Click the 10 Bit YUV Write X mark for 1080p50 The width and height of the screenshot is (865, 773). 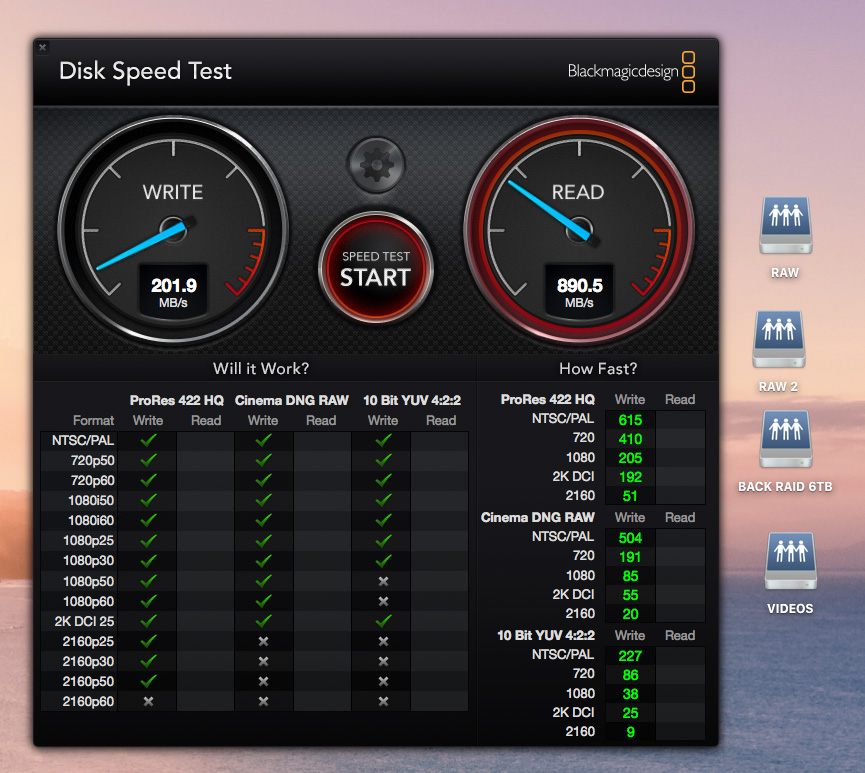pyautogui.click(x=383, y=581)
